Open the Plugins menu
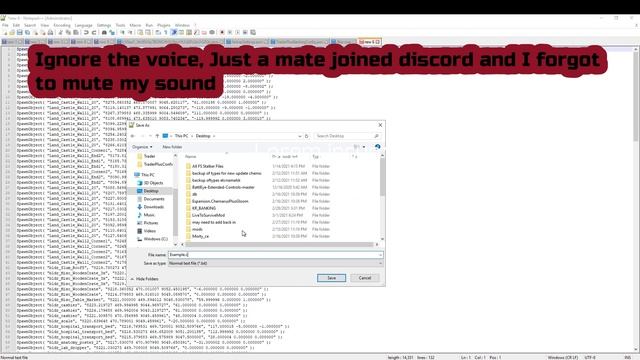 click(x=164, y=25)
